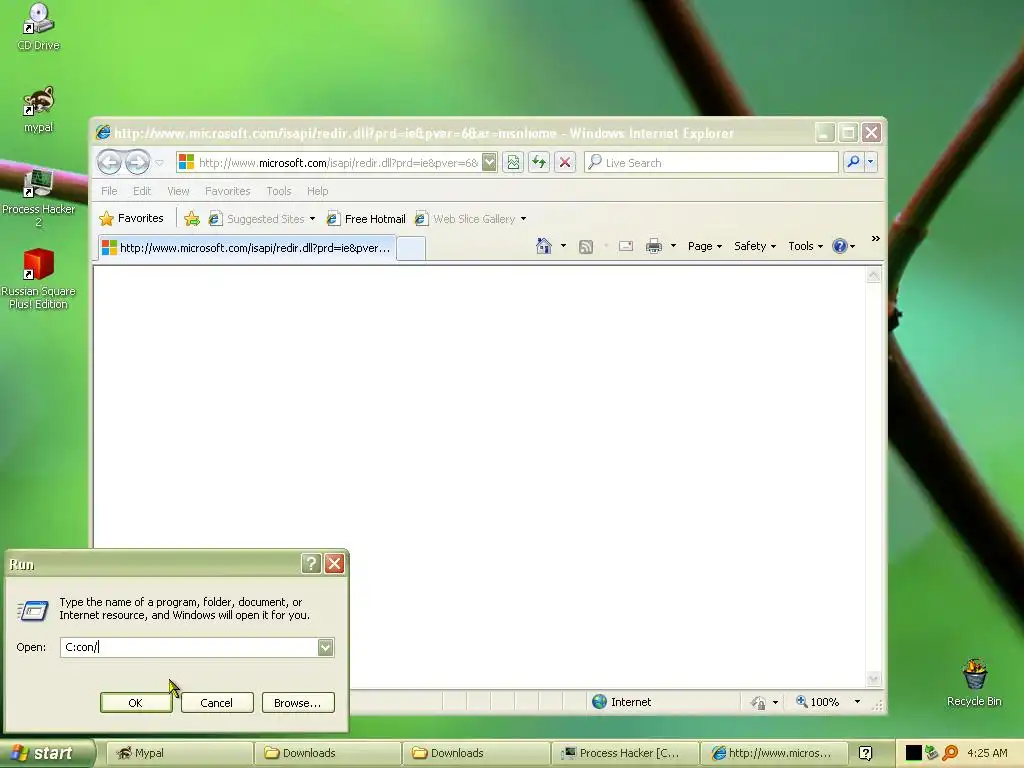Click the Forward arrow in Internet Explorer
This screenshot has width=1024, height=768.
coord(137,162)
